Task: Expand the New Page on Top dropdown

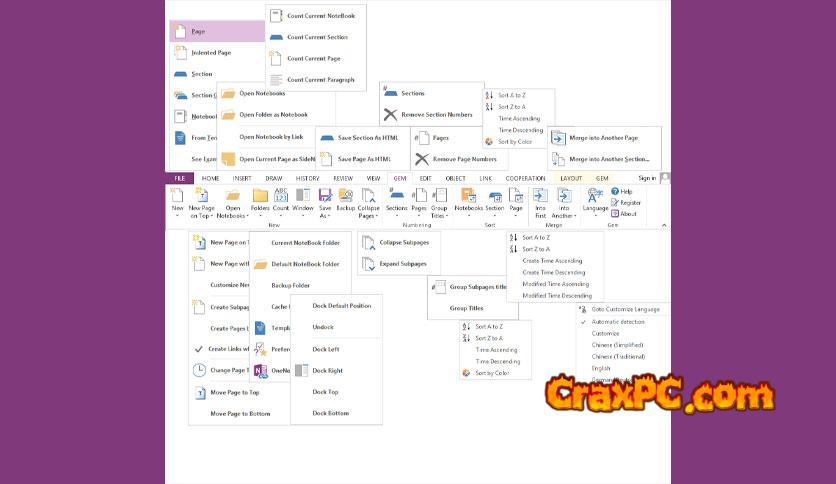Action: (212, 216)
